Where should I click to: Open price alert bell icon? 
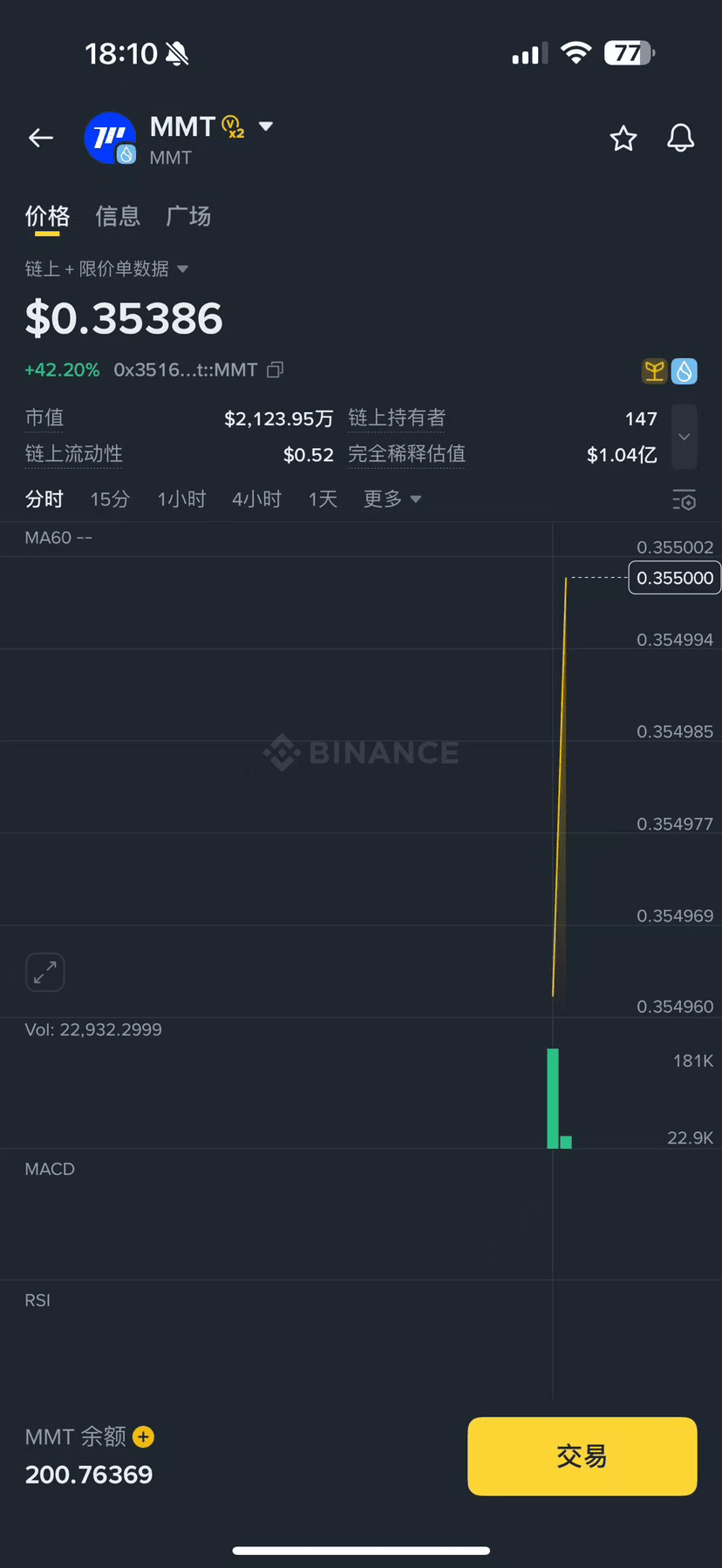coord(680,138)
